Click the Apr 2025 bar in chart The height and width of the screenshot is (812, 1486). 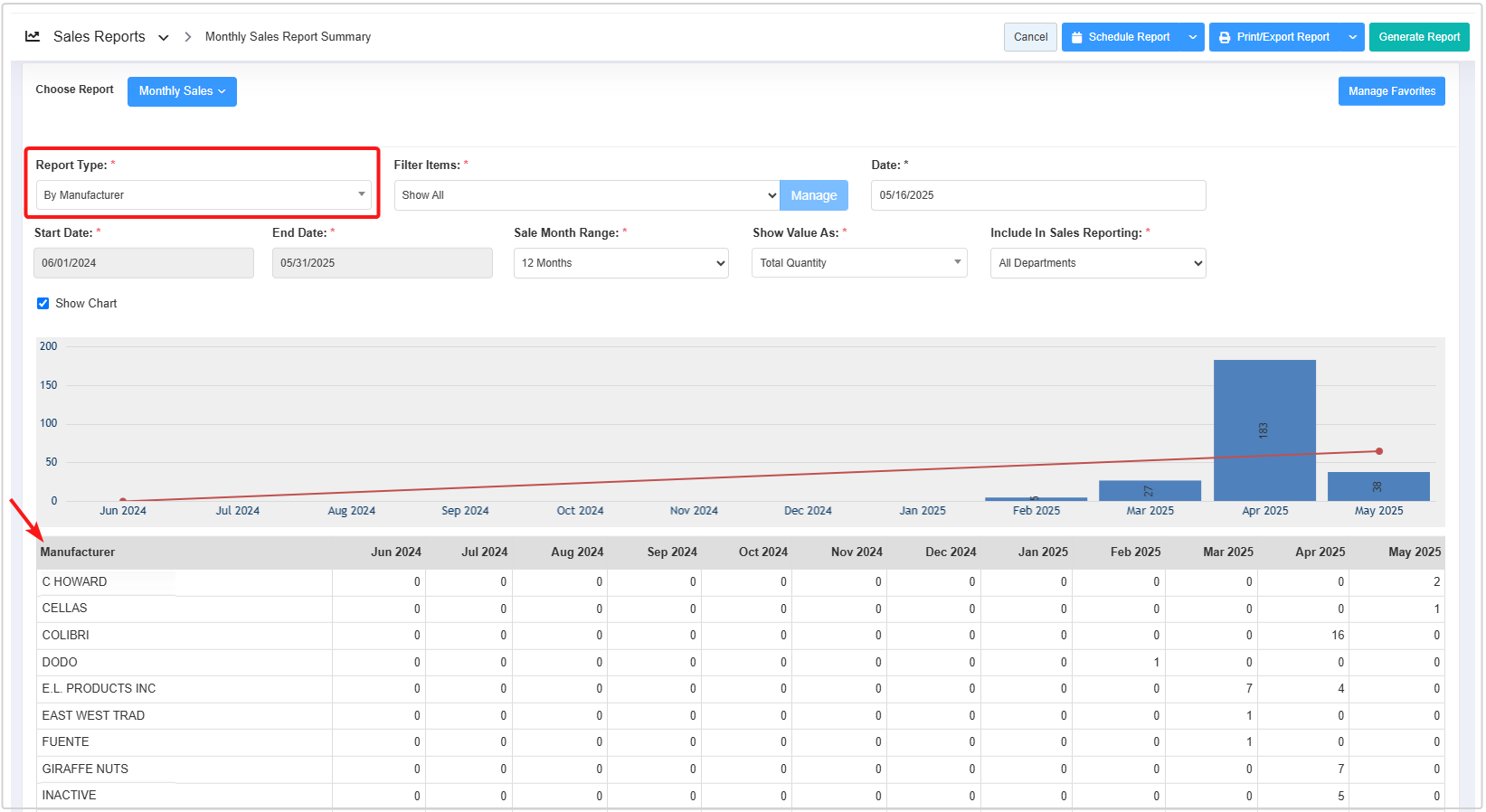pos(1264,430)
